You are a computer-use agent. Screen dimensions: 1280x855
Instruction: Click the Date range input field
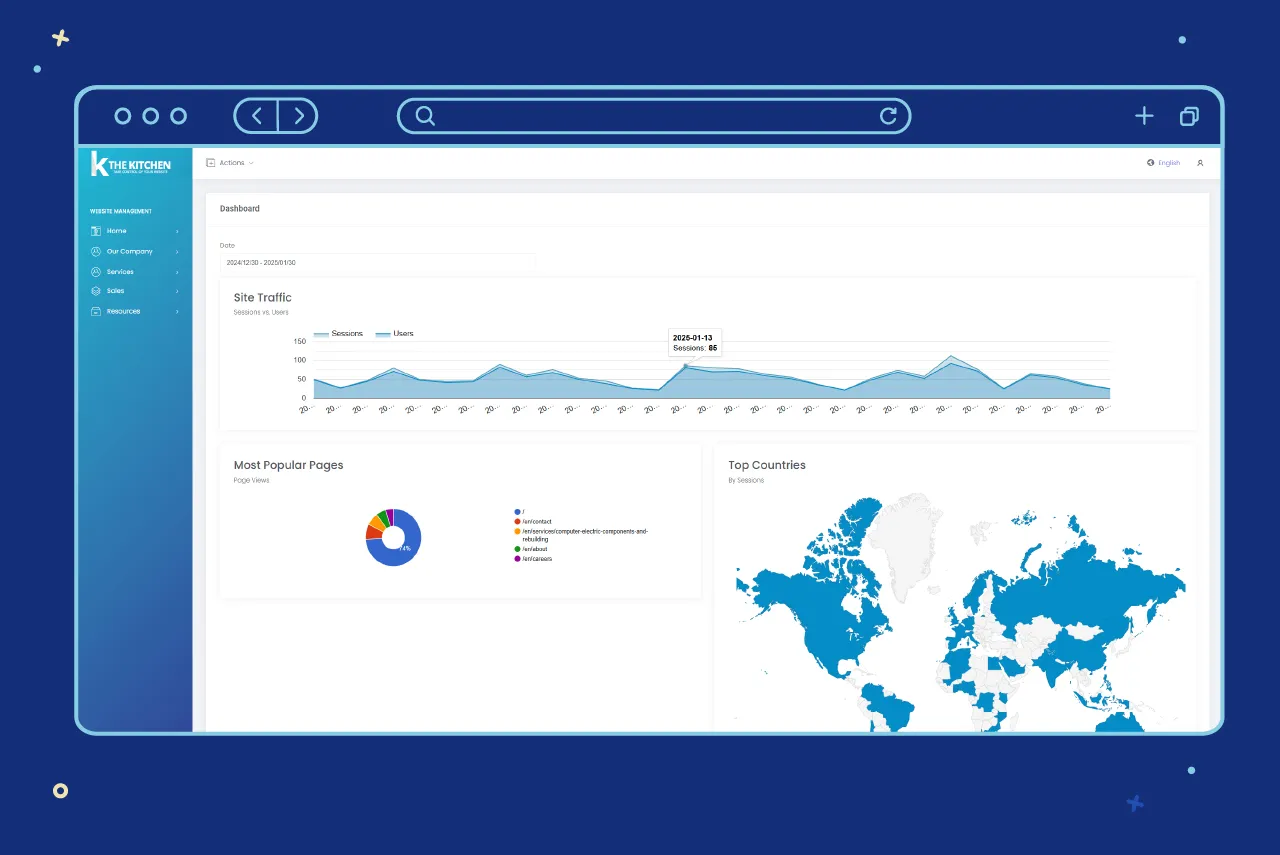[377, 263]
